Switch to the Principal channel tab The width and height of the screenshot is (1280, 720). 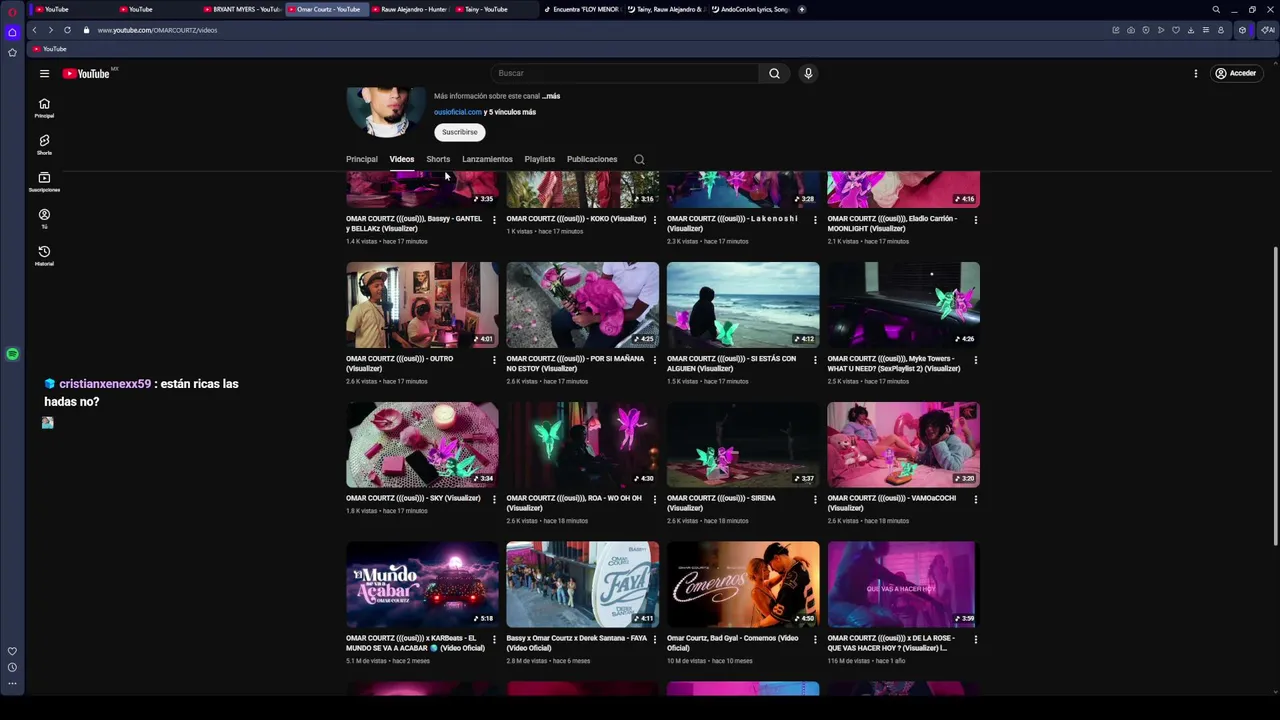(x=362, y=159)
